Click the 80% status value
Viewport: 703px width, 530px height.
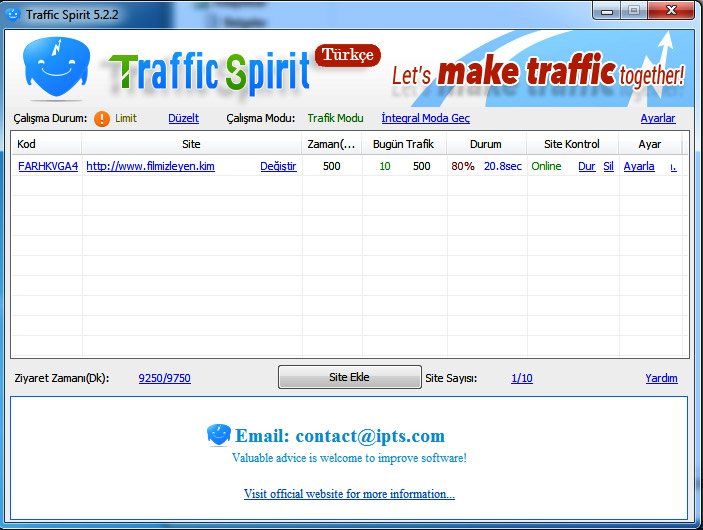point(463,166)
